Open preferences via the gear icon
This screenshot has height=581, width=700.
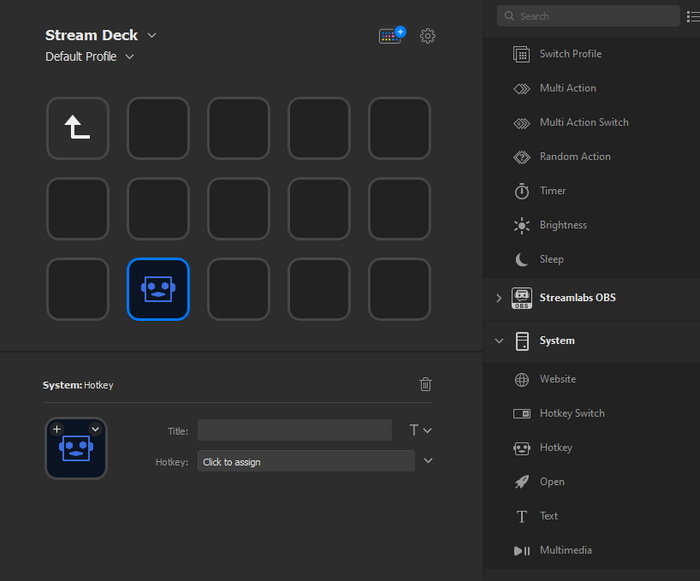pyautogui.click(x=427, y=36)
